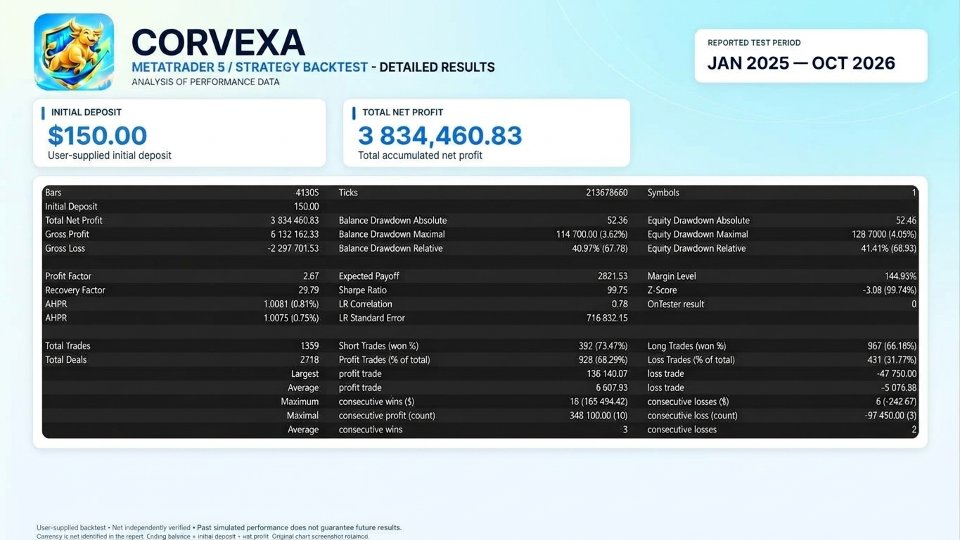Select table Initial Deposit value "150.00"

306,206
